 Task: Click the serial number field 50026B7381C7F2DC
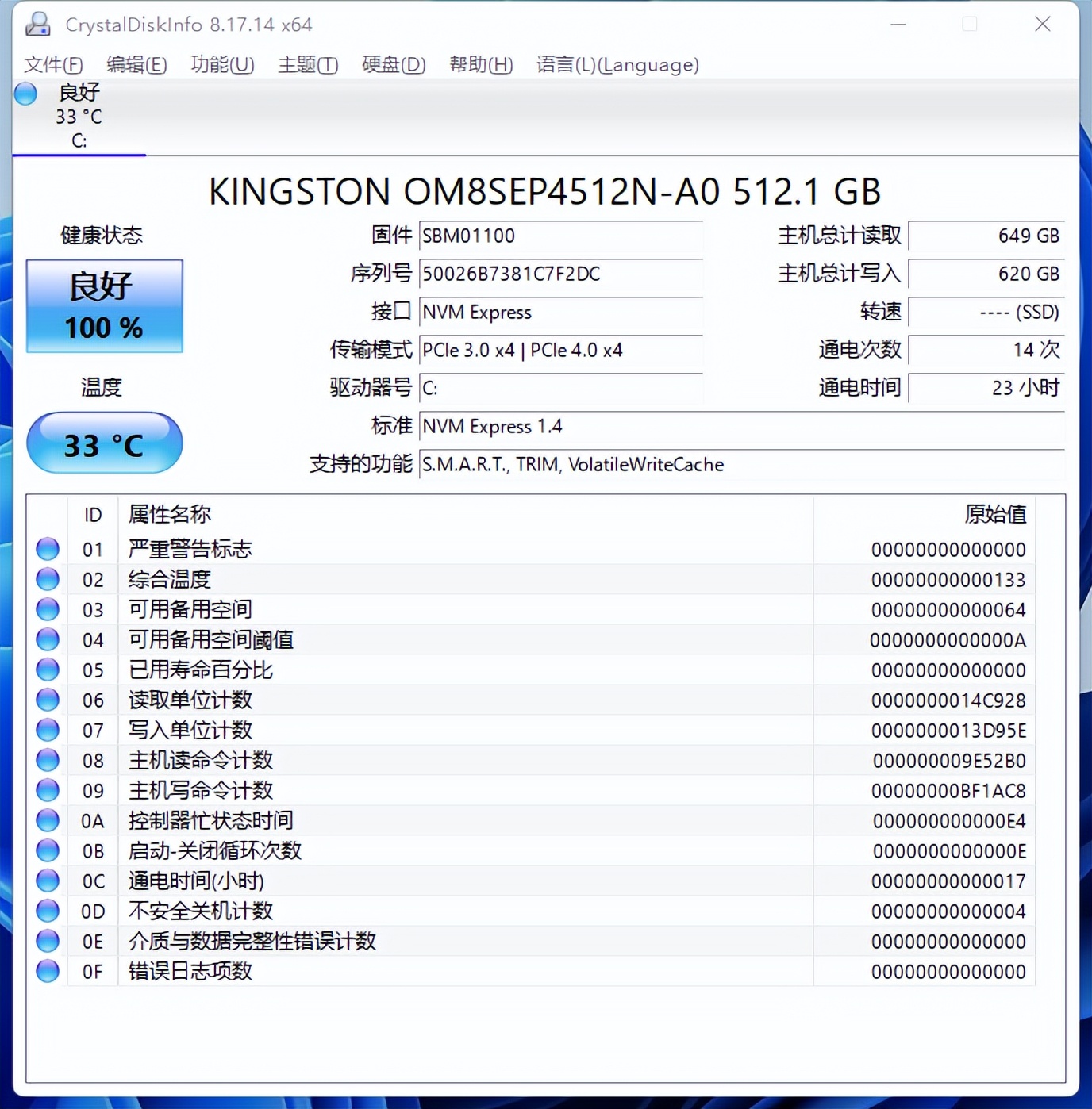pyautogui.click(x=559, y=274)
